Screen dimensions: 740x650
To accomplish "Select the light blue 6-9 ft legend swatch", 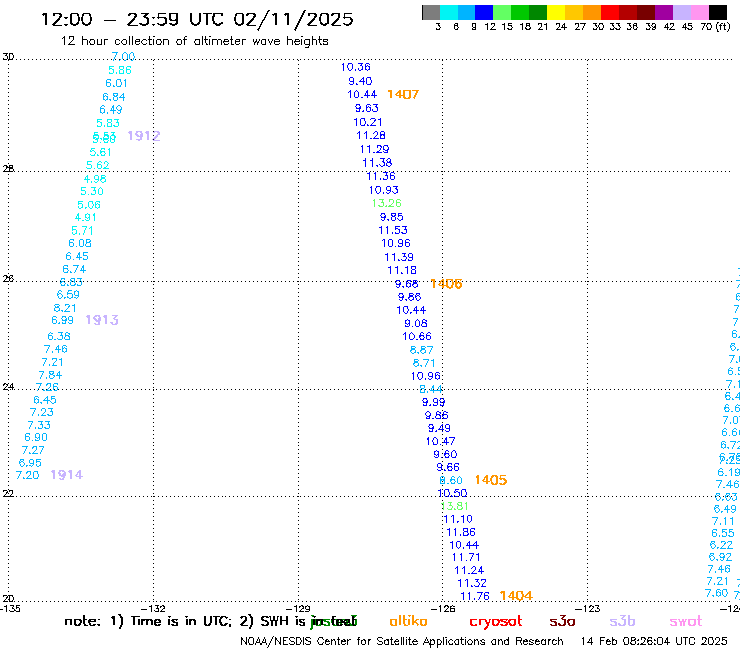I will 467,12.
